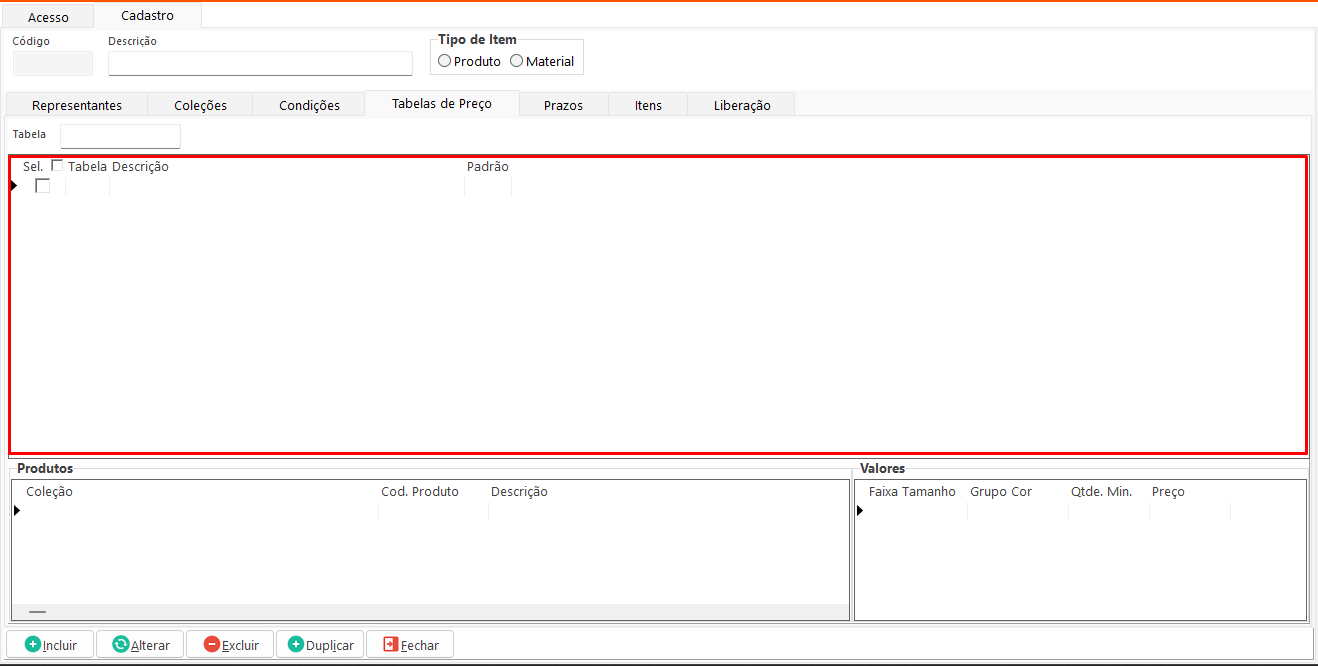Click the Padrão column header
This screenshot has height=666, width=1318.
[x=487, y=167]
